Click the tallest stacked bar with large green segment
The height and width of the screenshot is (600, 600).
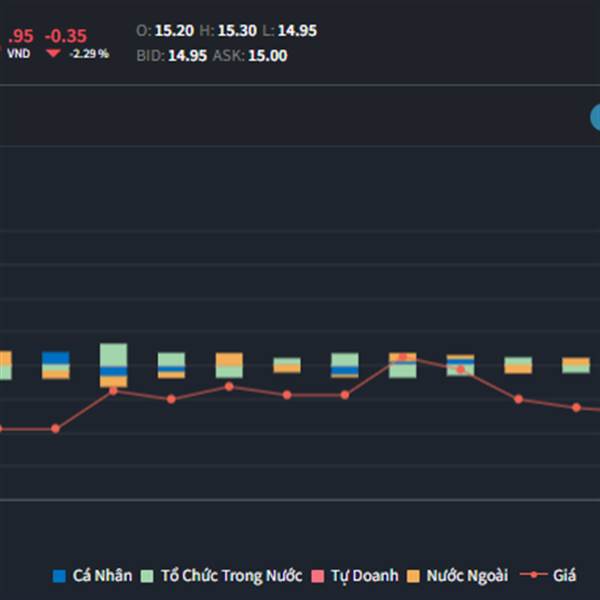[113, 365]
